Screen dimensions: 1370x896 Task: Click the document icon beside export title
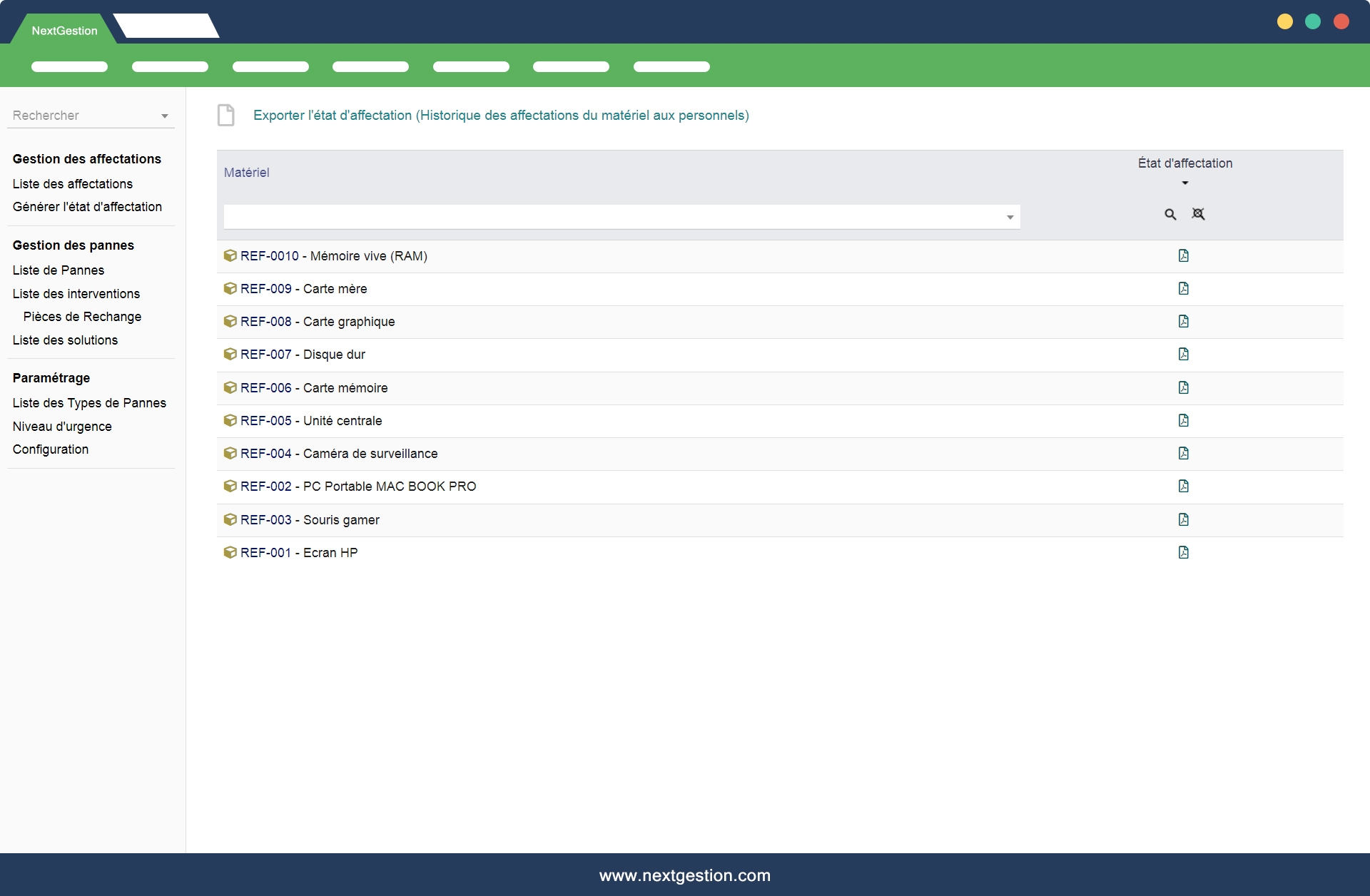pyautogui.click(x=225, y=115)
